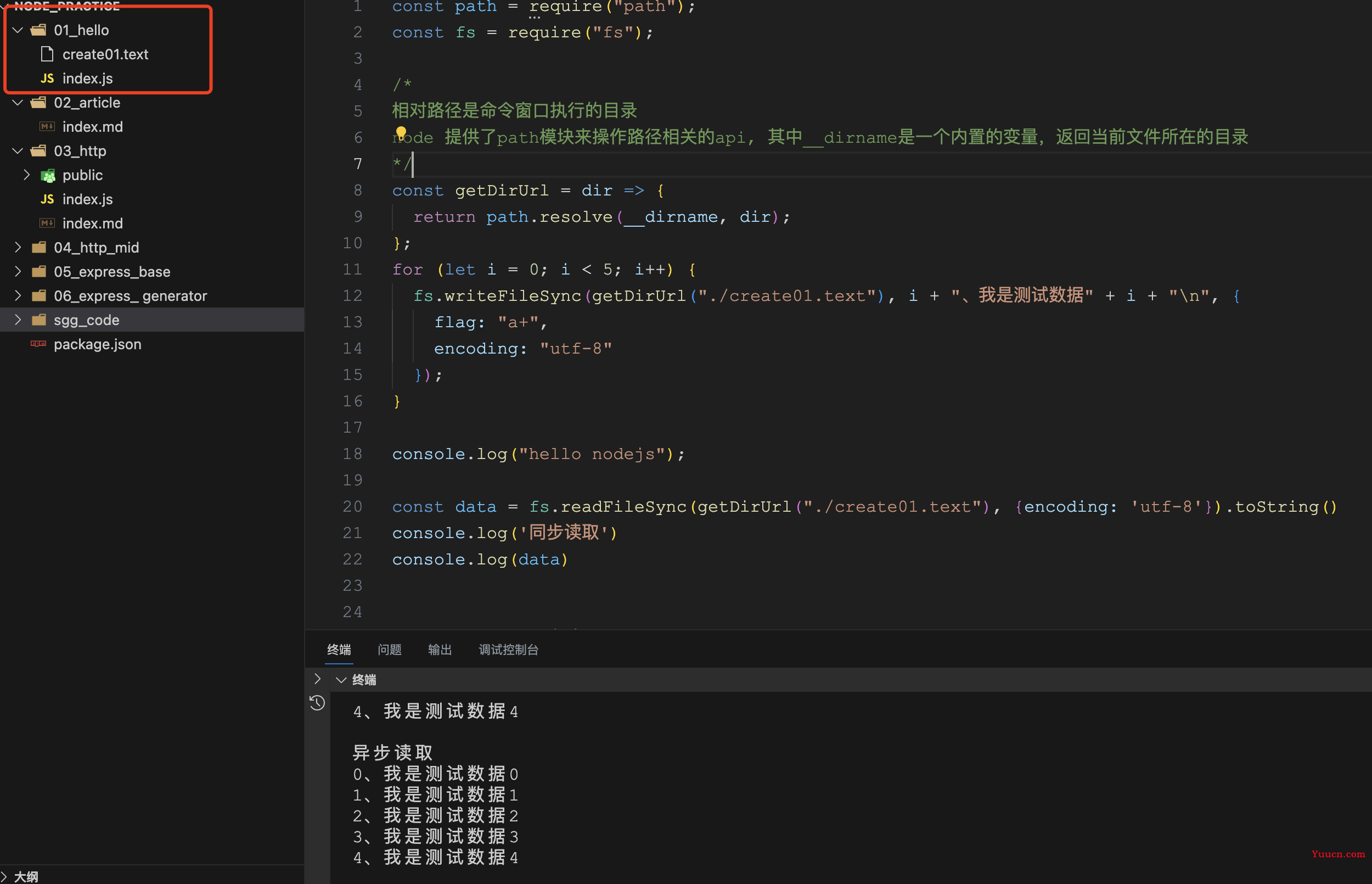The height and width of the screenshot is (884, 1372).
Task: Switch to the 终端 terminal tab
Action: click(339, 650)
